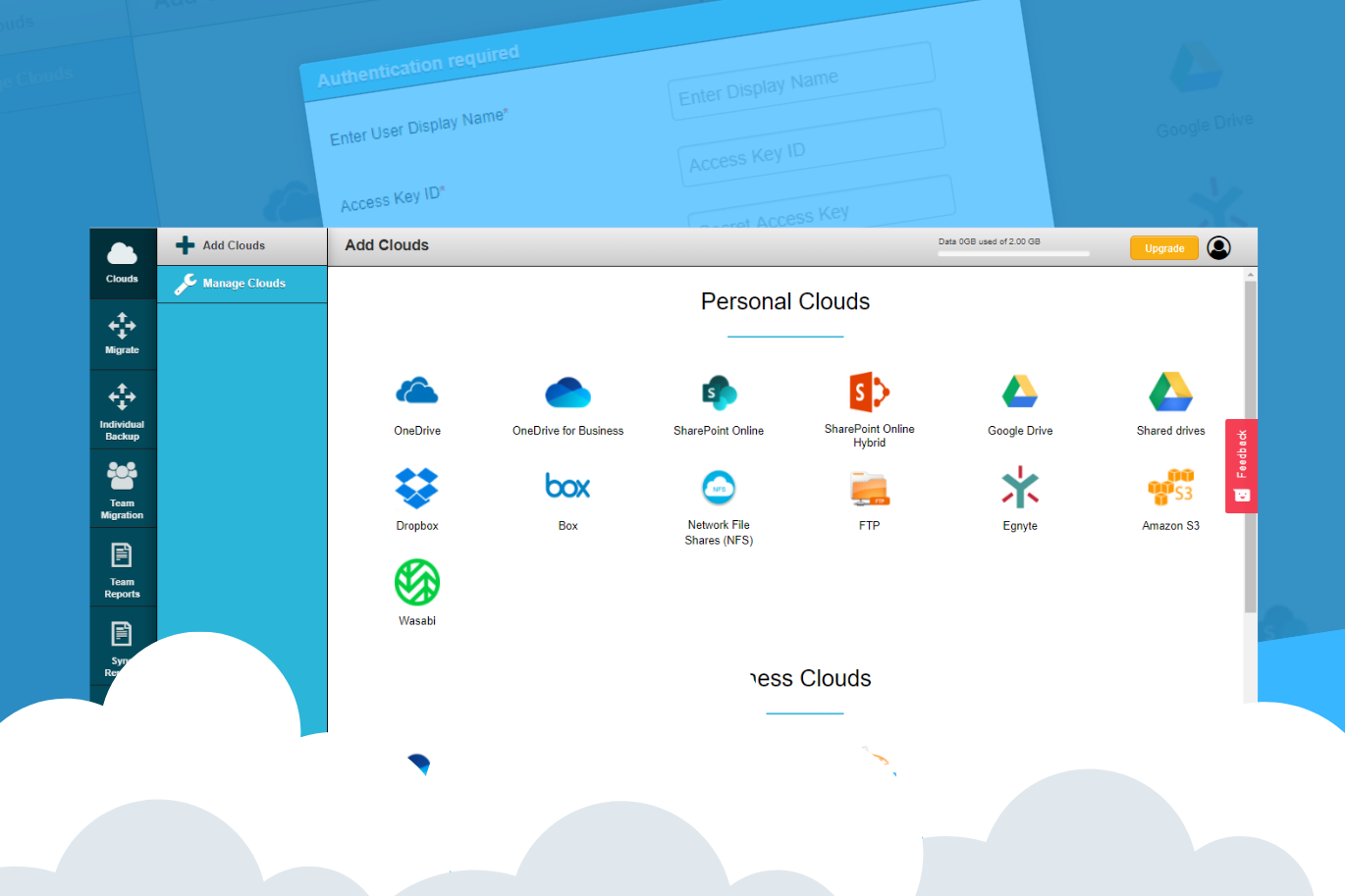Choose the Amazon S3 icon

point(1170,487)
